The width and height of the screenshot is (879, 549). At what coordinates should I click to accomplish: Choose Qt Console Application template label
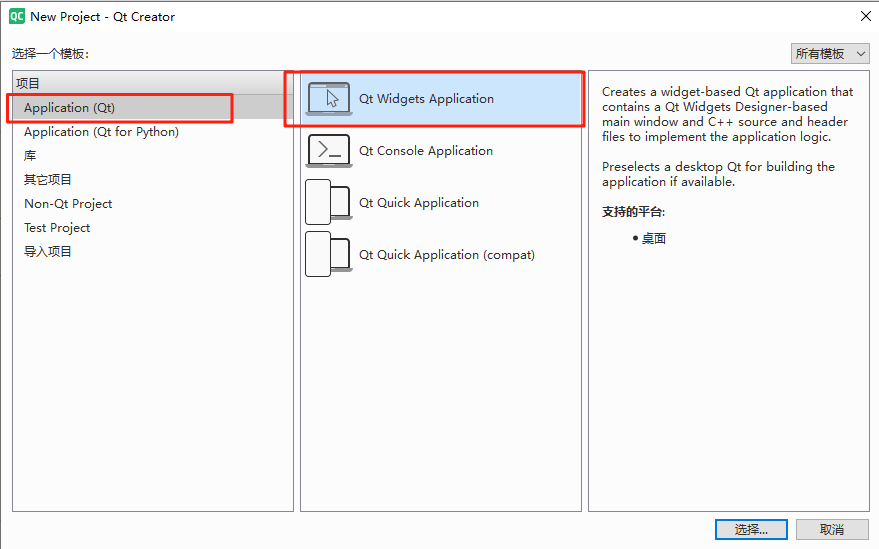[x=426, y=151]
